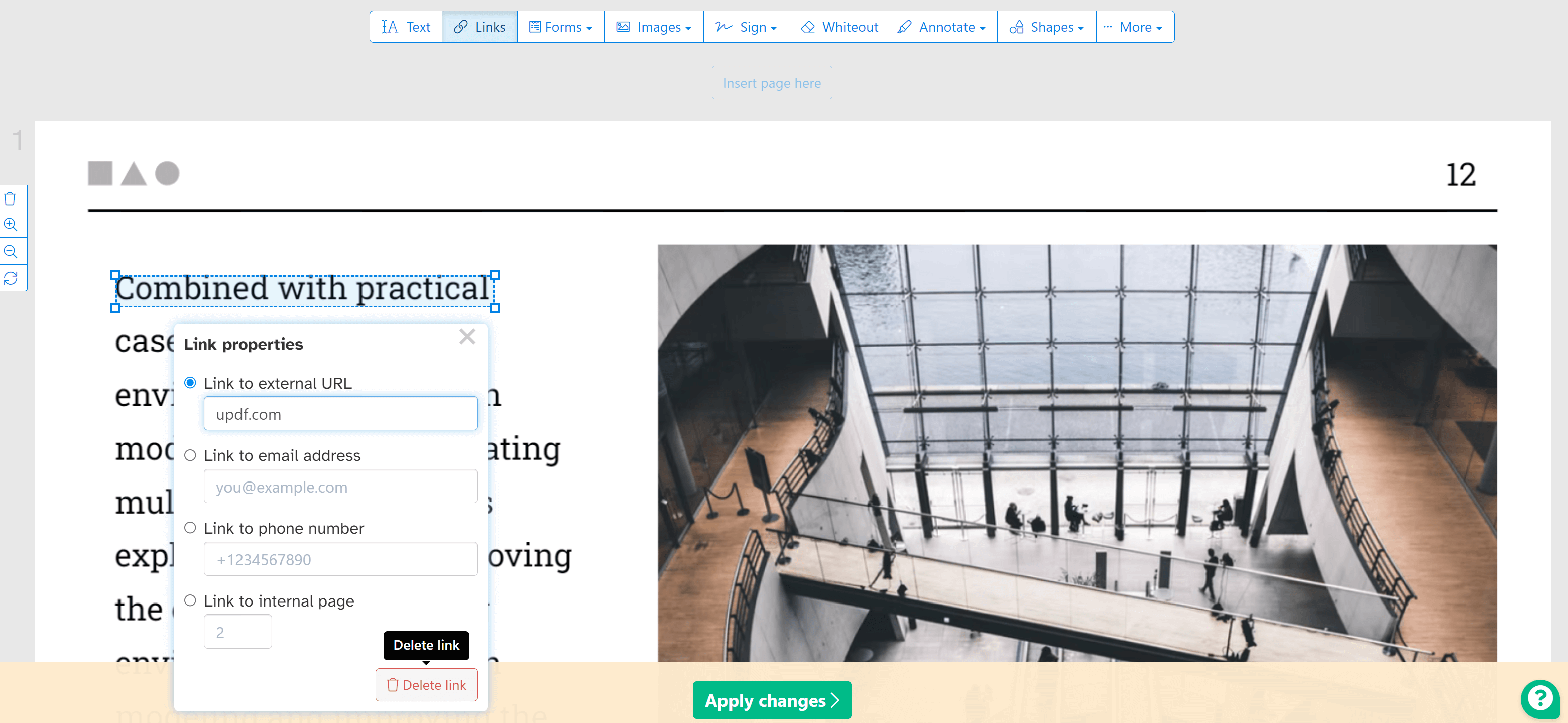Open the Annotate menu
This screenshot has height=723, width=1568.
[942, 27]
